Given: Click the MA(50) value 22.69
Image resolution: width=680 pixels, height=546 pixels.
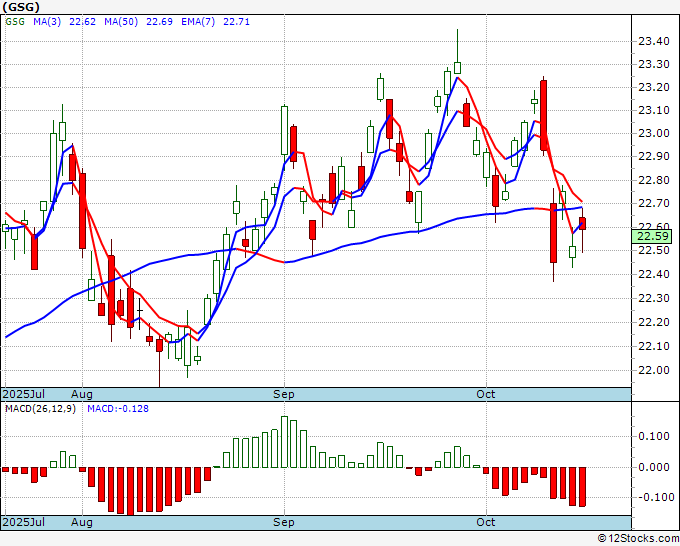Looking at the screenshot, I should point(159,22).
